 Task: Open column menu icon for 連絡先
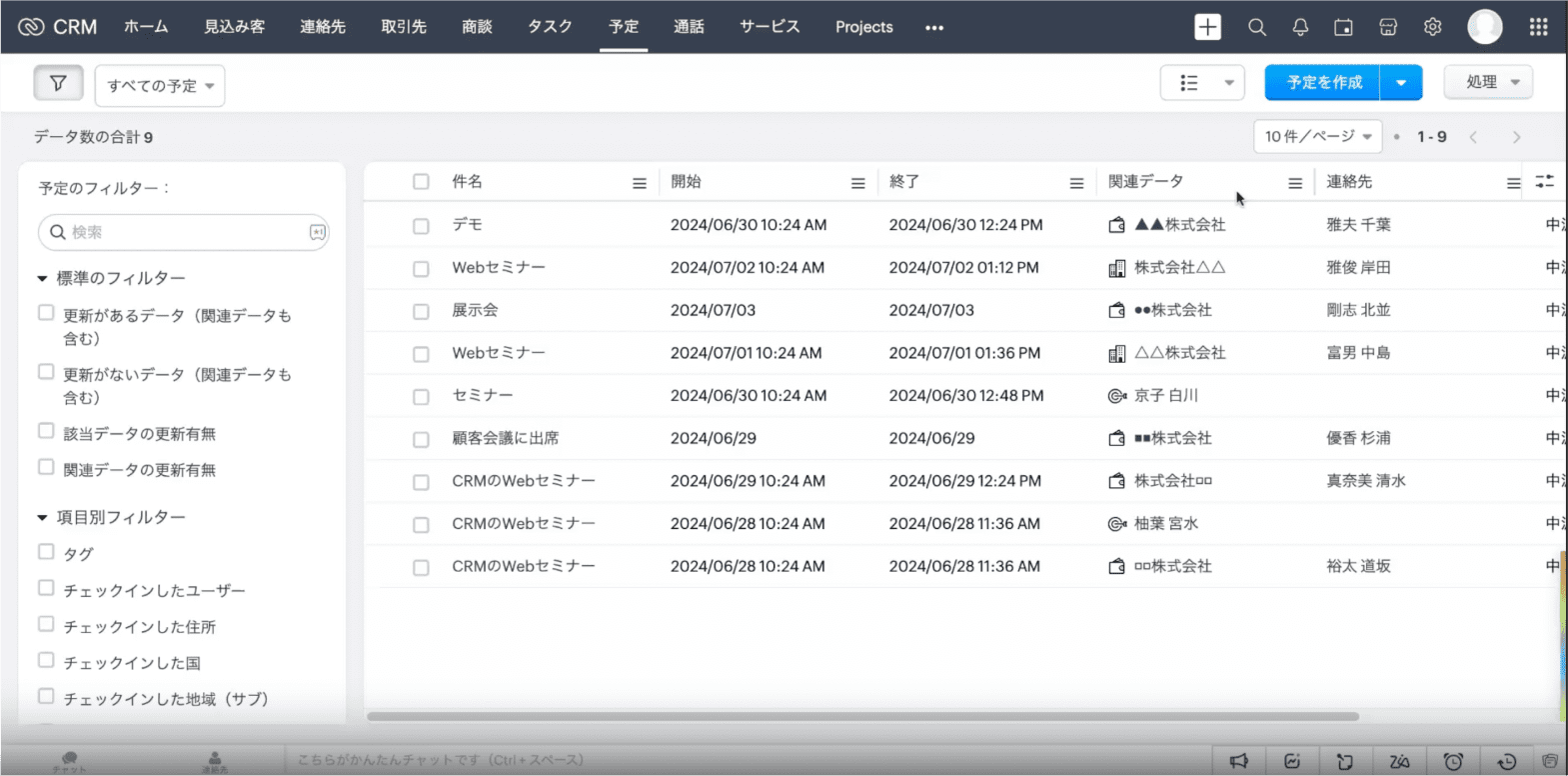[x=1513, y=183]
